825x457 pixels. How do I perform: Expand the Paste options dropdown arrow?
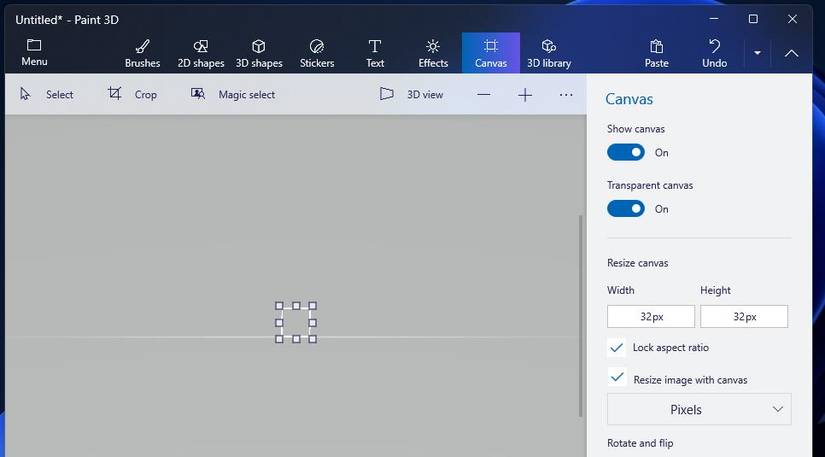click(757, 53)
